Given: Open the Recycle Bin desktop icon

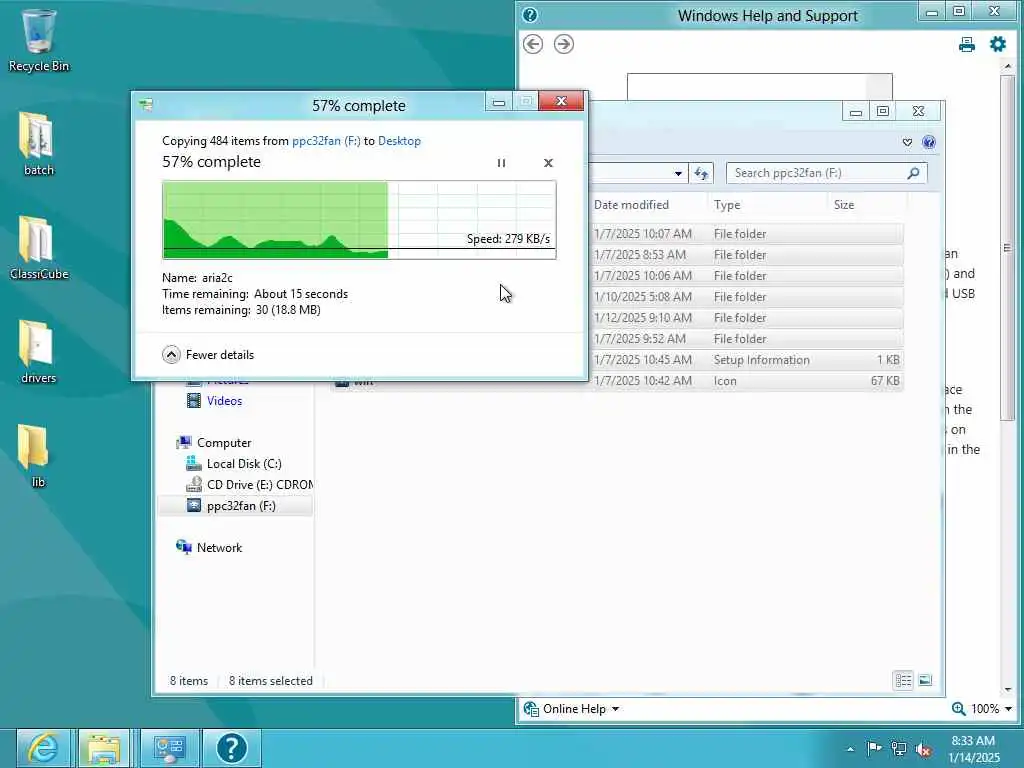Looking at the screenshot, I should [39, 40].
